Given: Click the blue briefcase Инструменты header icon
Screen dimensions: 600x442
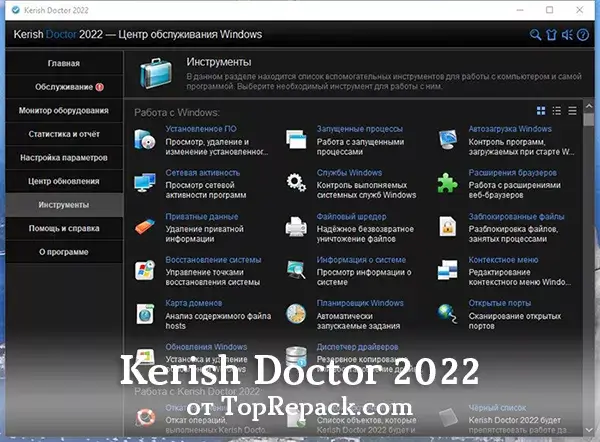Looking at the screenshot, I should (x=155, y=73).
